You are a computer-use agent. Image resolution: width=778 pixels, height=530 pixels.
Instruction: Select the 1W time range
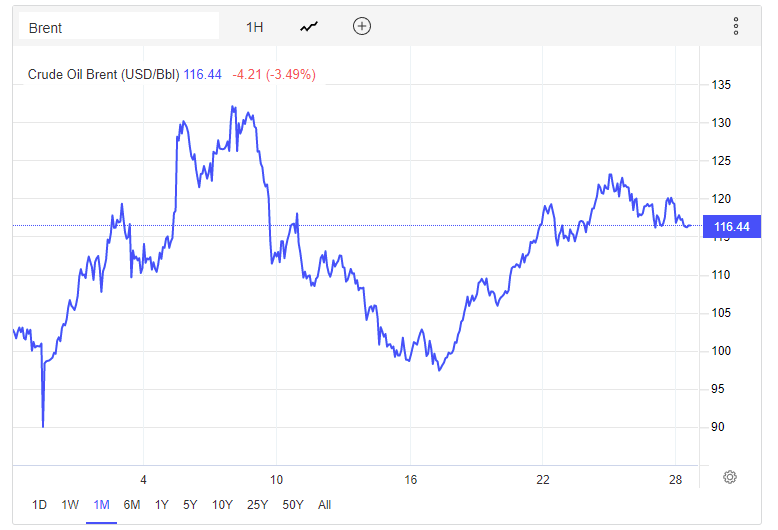70,505
